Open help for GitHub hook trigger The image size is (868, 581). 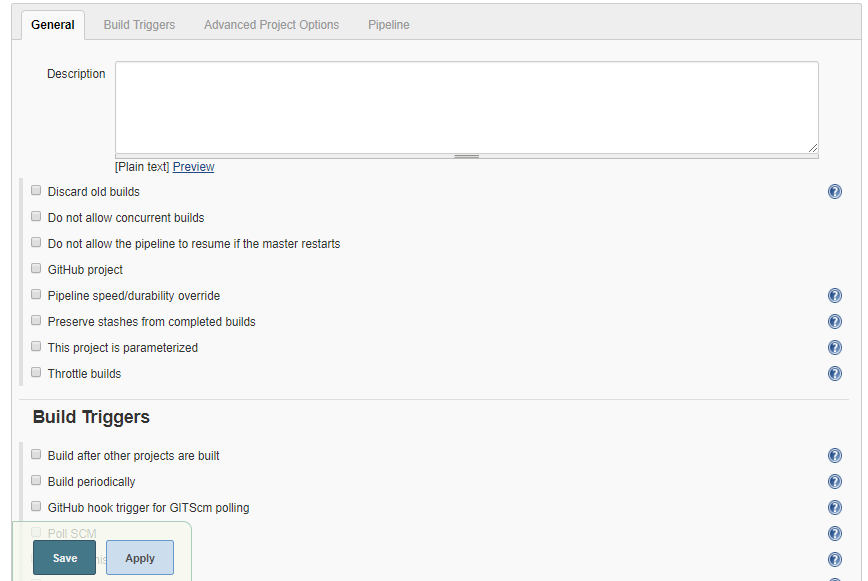pyautogui.click(x=835, y=507)
